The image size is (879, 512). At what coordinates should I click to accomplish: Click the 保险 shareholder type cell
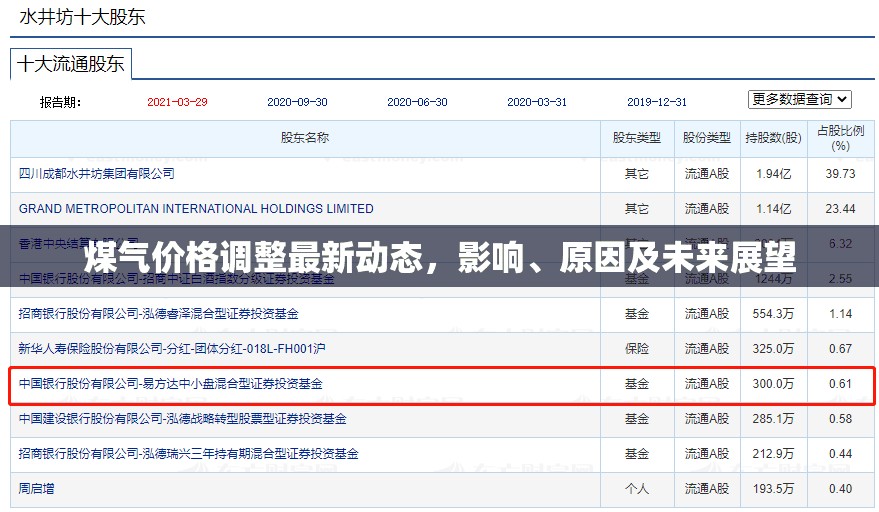tap(637, 349)
